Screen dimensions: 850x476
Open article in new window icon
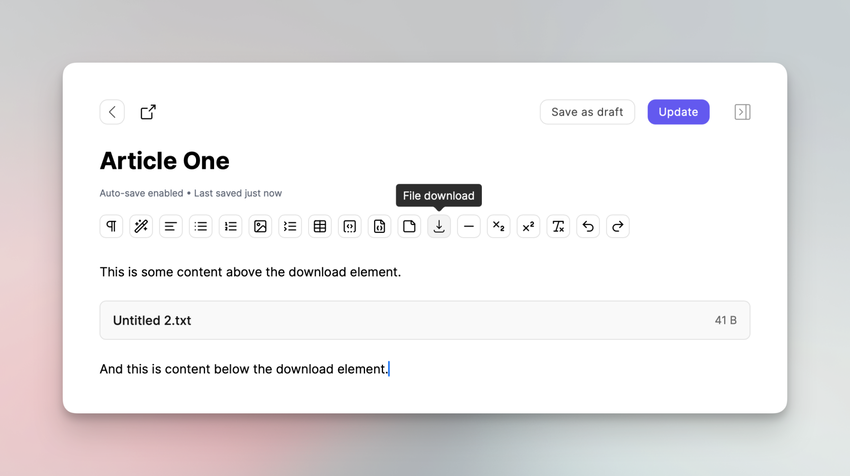tap(148, 112)
